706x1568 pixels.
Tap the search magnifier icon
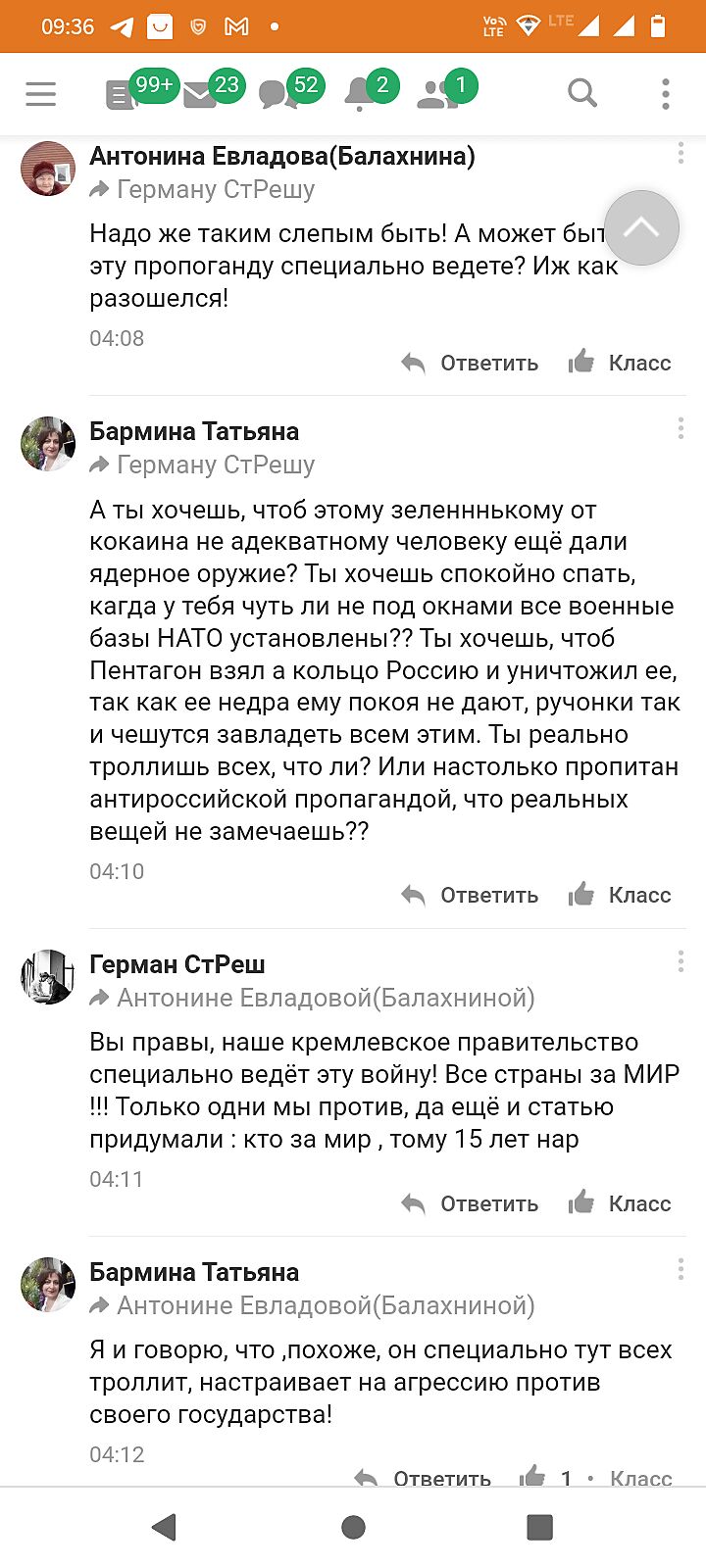(582, 93)
